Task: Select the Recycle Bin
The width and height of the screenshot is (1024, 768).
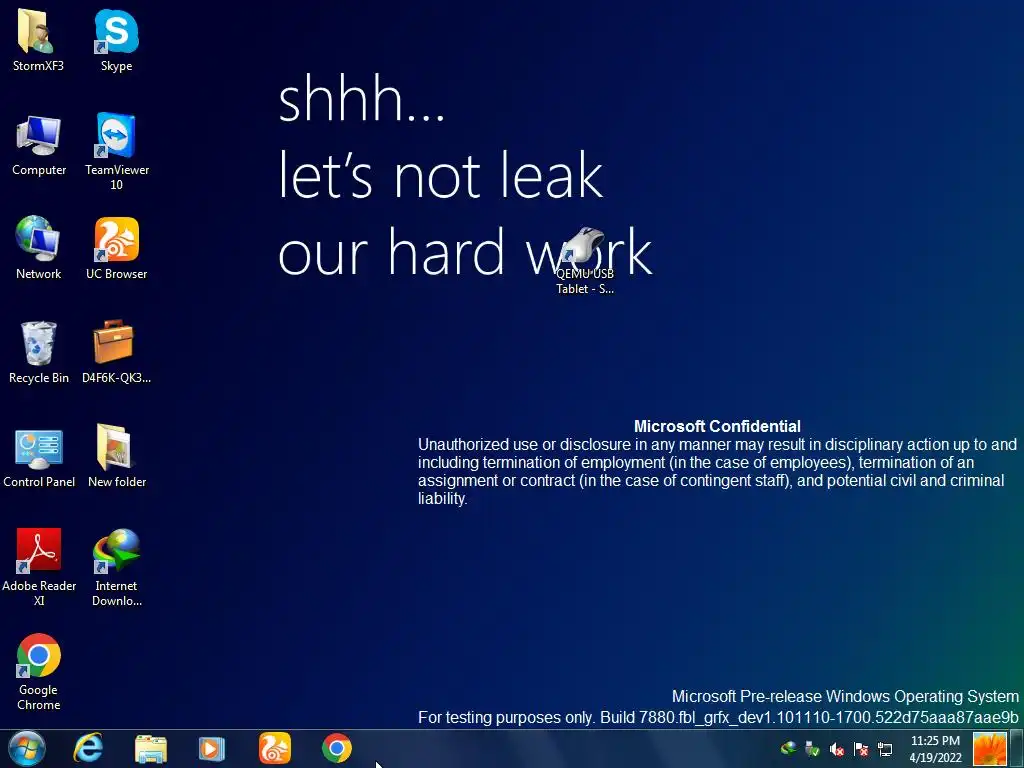Action: tap(39, 352)
